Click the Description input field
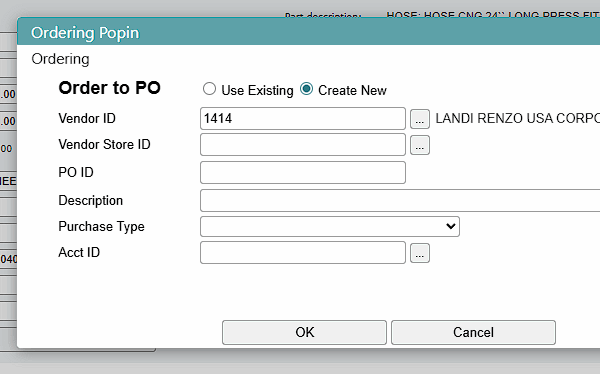Screen dimensions: 600x374 point(400,200)
